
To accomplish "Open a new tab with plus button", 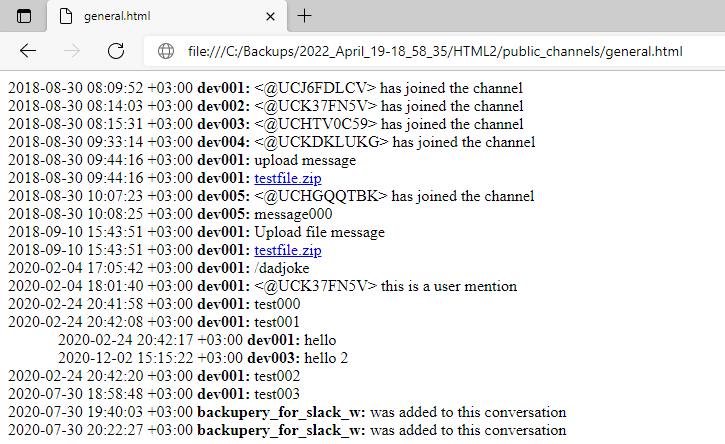I will tap(304, 16).
